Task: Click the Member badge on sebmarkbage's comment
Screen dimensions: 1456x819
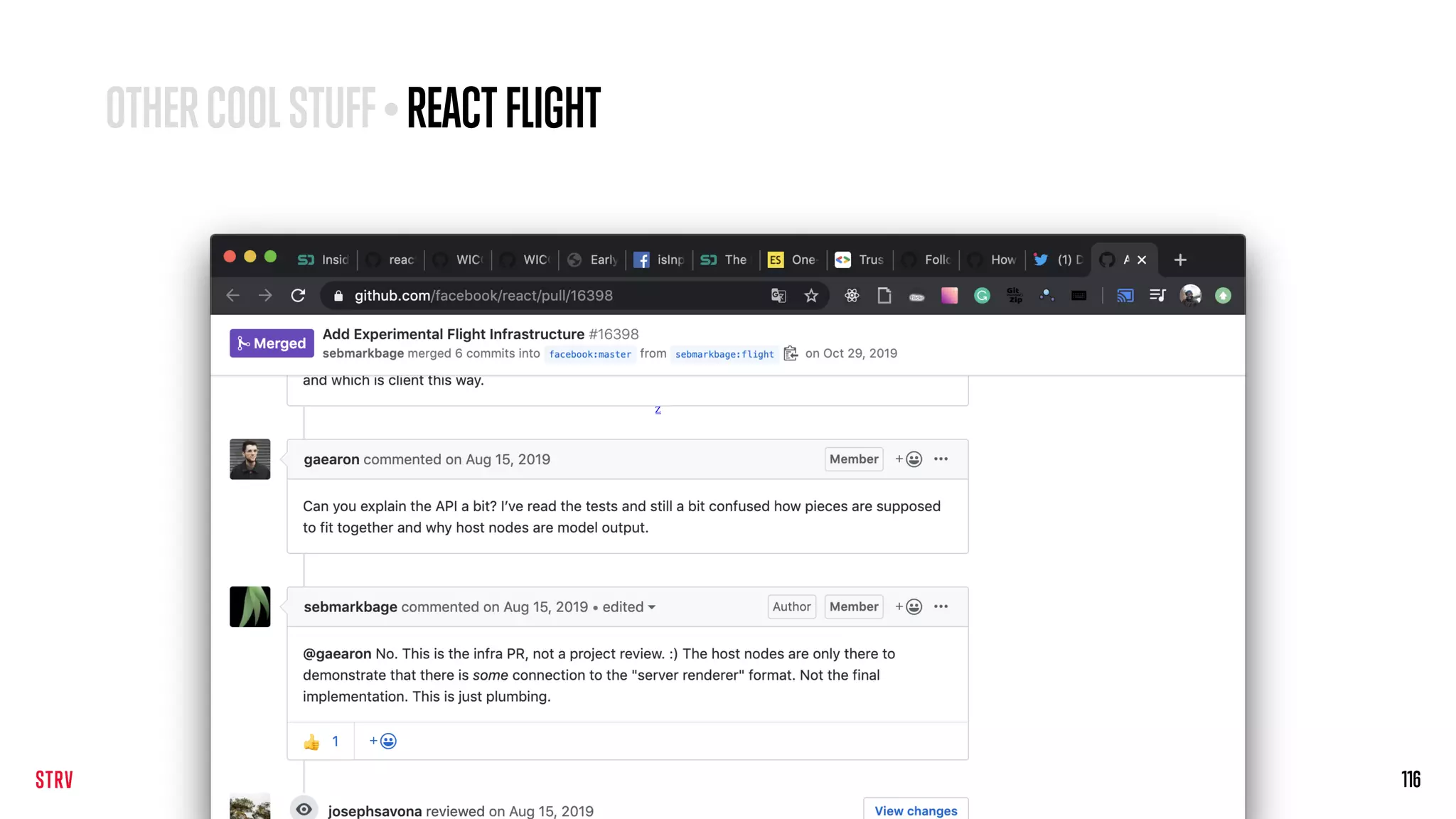Action: (854, 606)
